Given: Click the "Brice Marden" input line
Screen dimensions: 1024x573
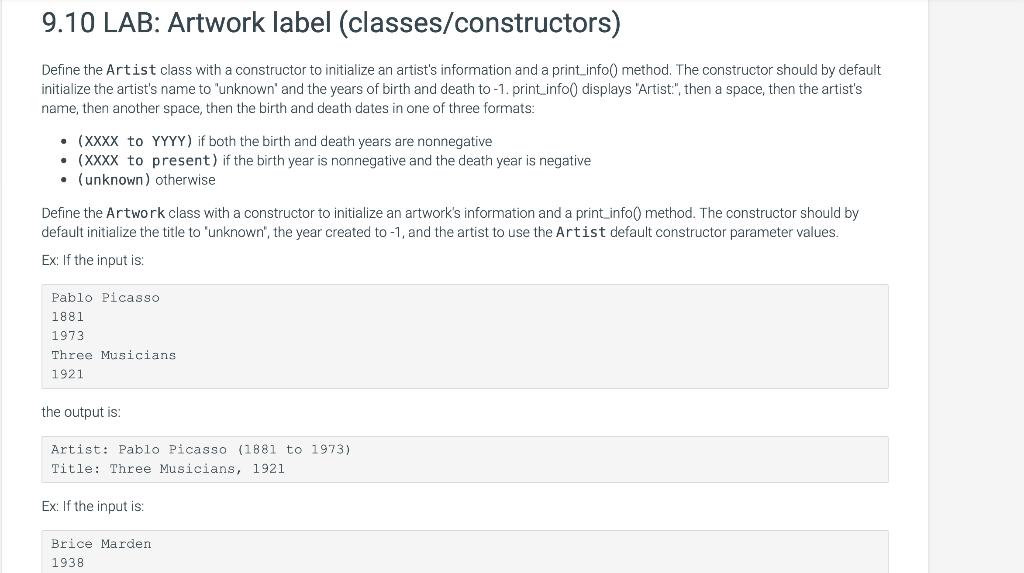Looking at the screenshot, I should [x=101, y=544].
